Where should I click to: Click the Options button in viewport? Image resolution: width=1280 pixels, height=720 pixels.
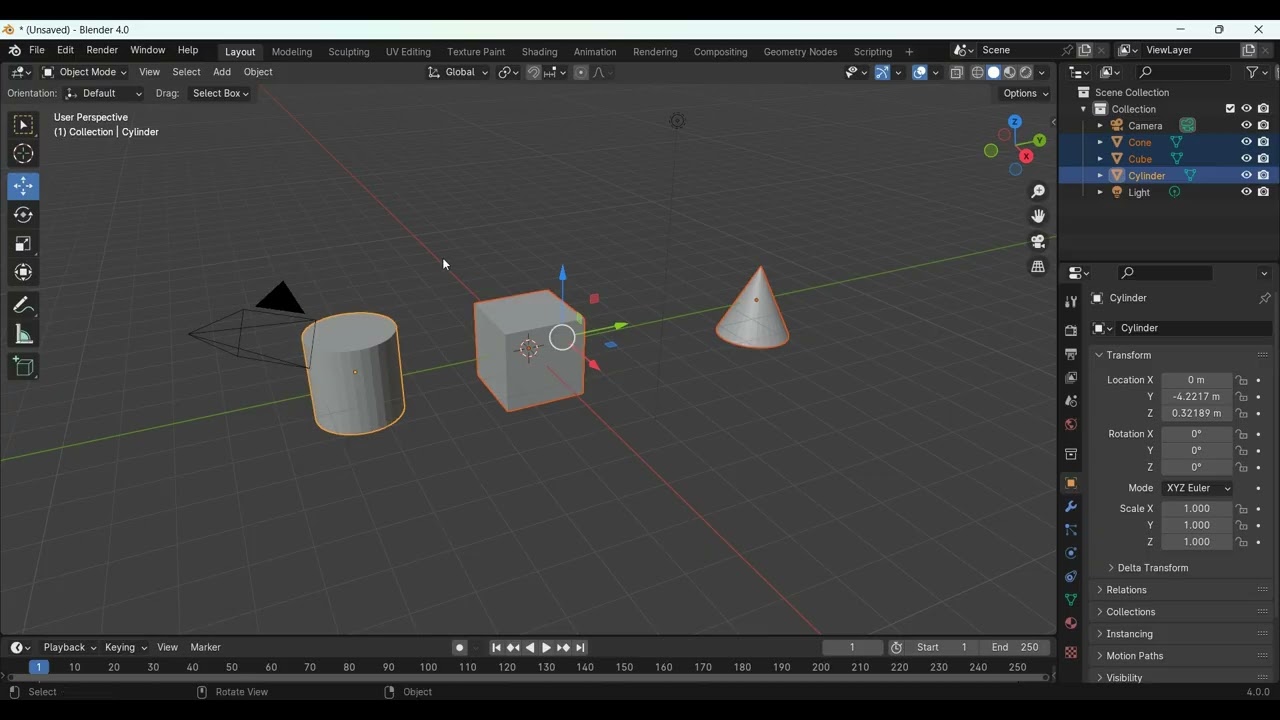pos(1026,93)
